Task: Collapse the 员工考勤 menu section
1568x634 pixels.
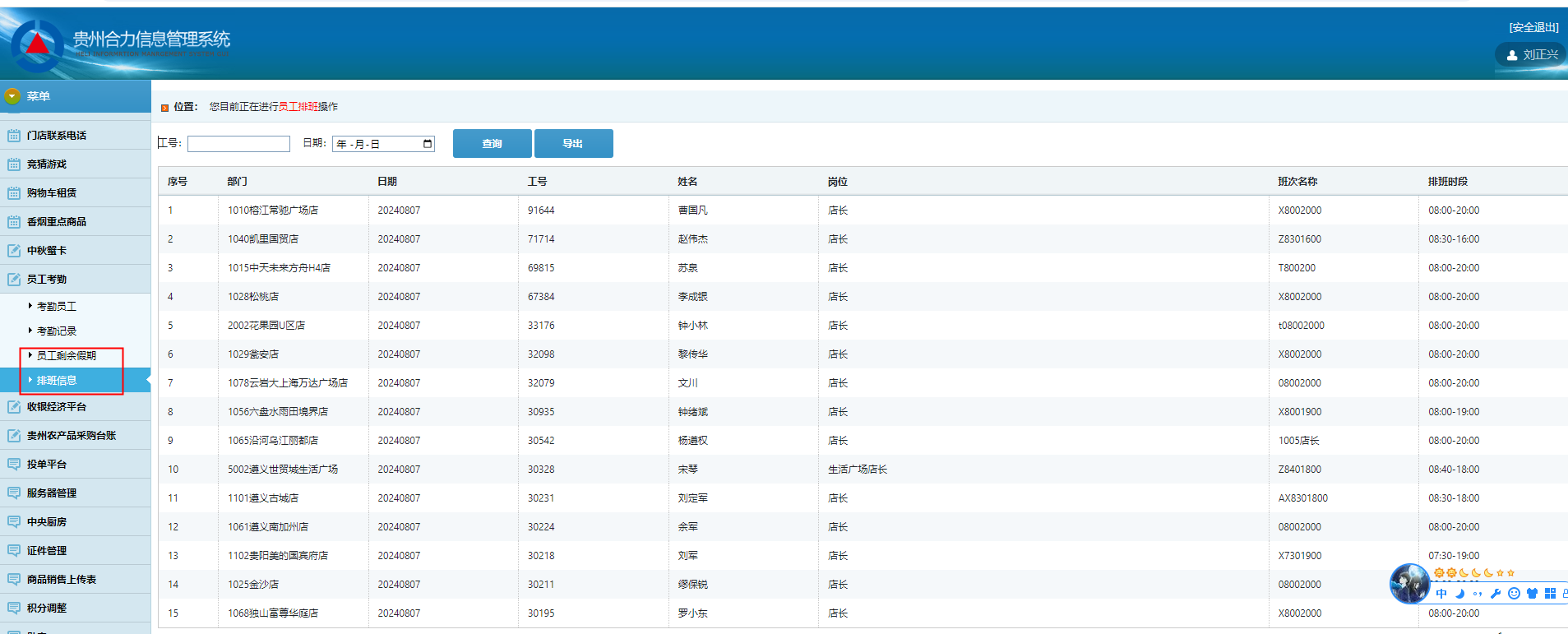Action: click(47, 280)
